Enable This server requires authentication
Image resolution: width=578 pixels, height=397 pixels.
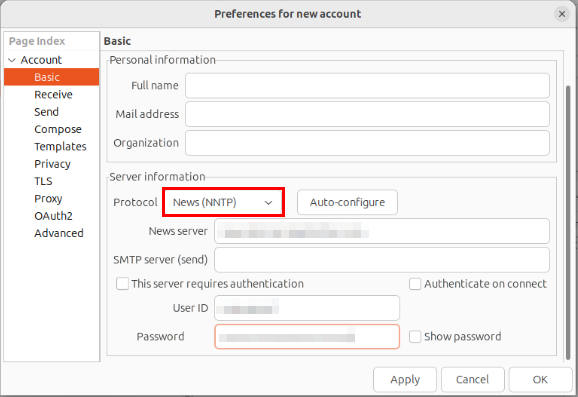(122, 284)
